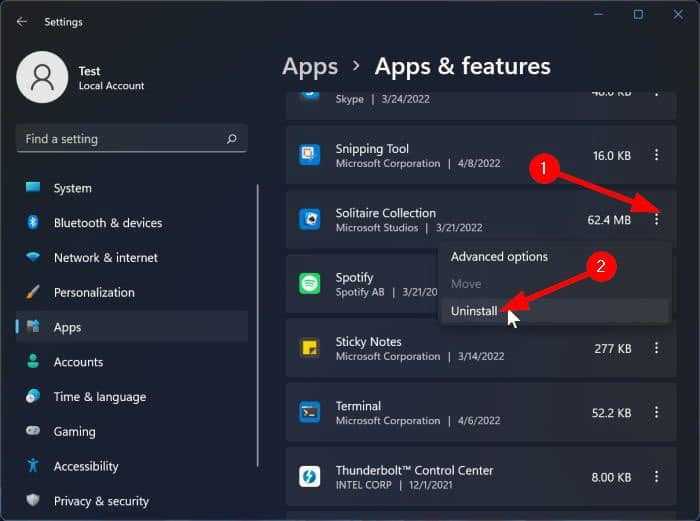Minimize the Settings window
The width and height of the screenshot is (700, 521).
(x=598, y=14)
